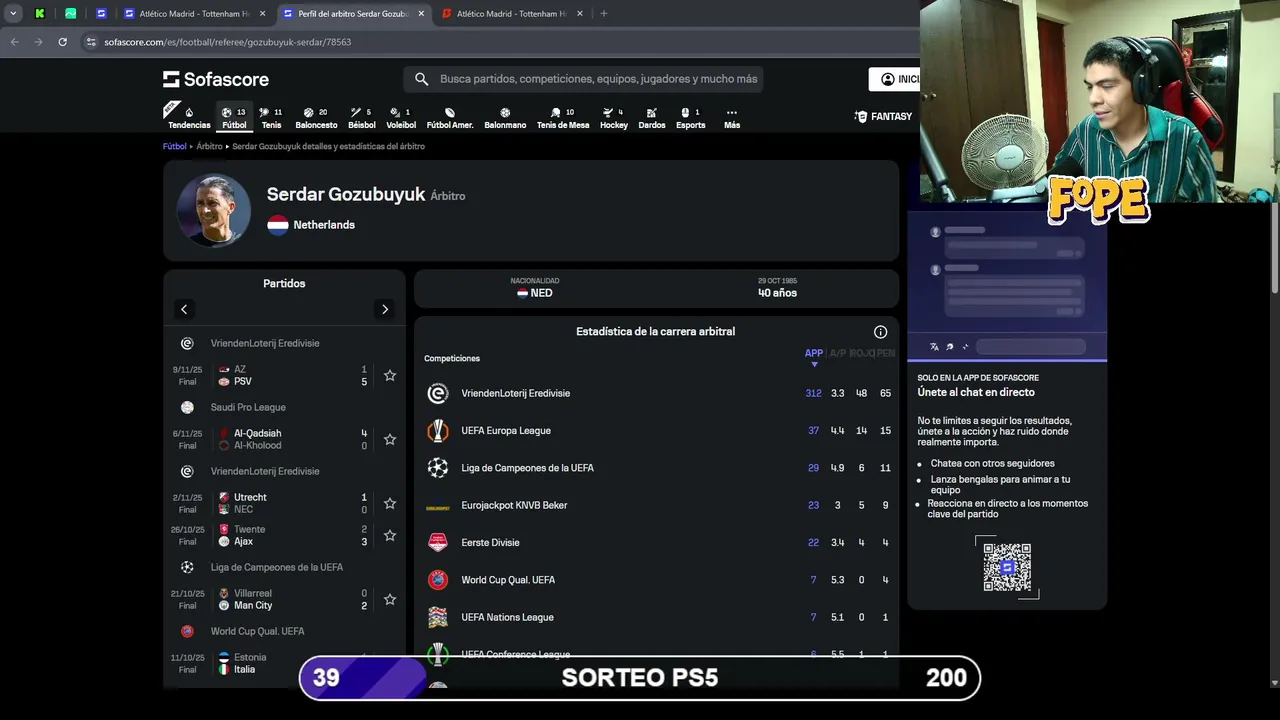Open Dardos sport section

(x=652, y=118)
